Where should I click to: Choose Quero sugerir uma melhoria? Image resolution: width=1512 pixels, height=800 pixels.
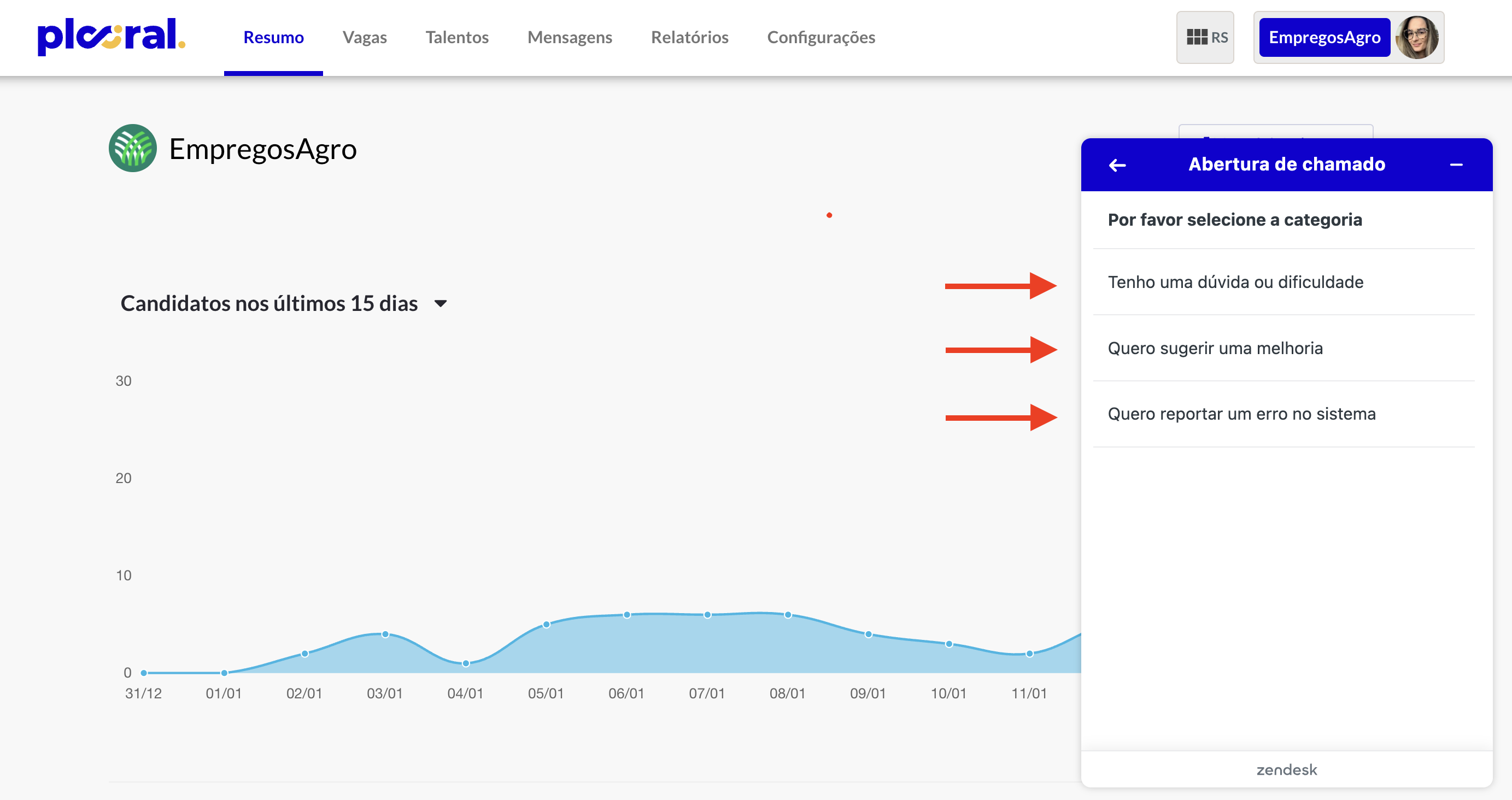[x=1215, y=349]
